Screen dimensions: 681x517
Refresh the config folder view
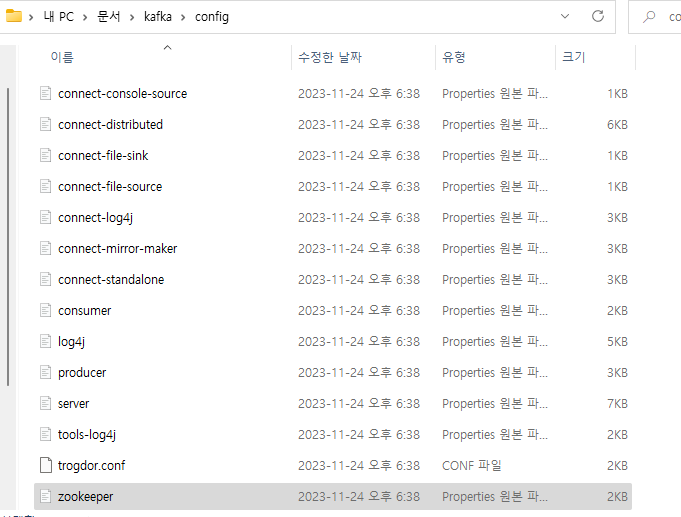coord(598,17)
